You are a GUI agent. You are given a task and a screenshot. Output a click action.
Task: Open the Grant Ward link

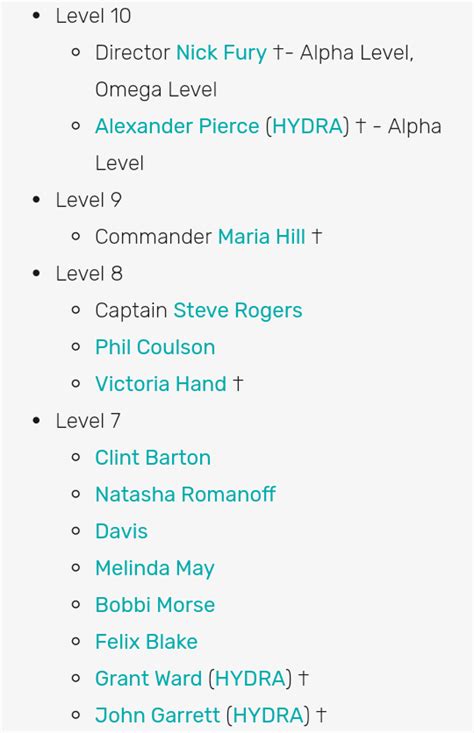point(148,678)
